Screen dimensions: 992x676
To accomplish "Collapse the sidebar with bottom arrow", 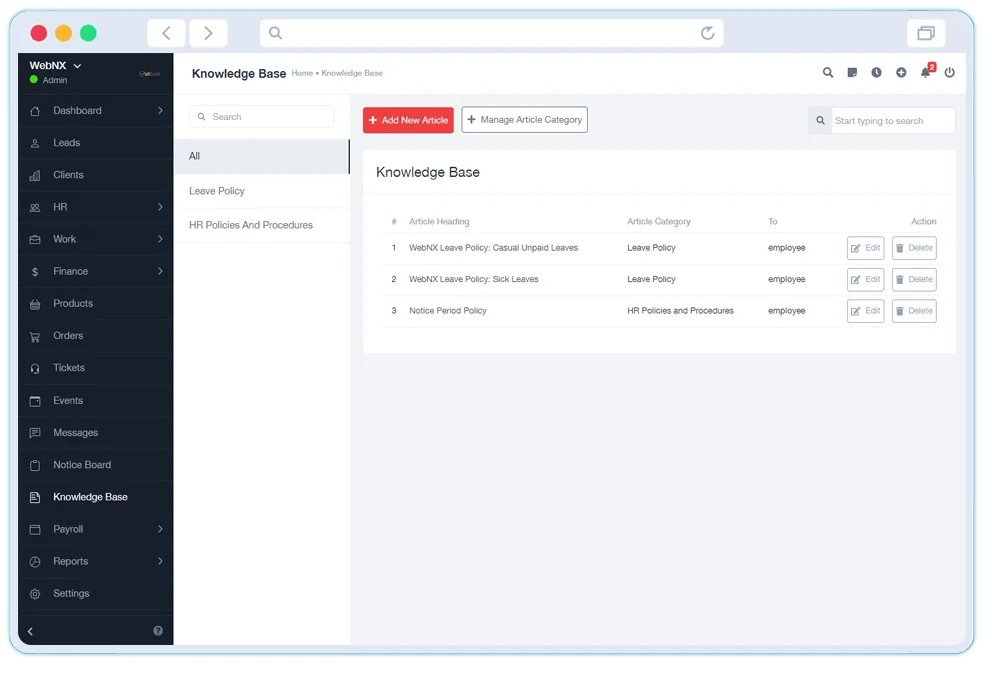I will (30, 631).
